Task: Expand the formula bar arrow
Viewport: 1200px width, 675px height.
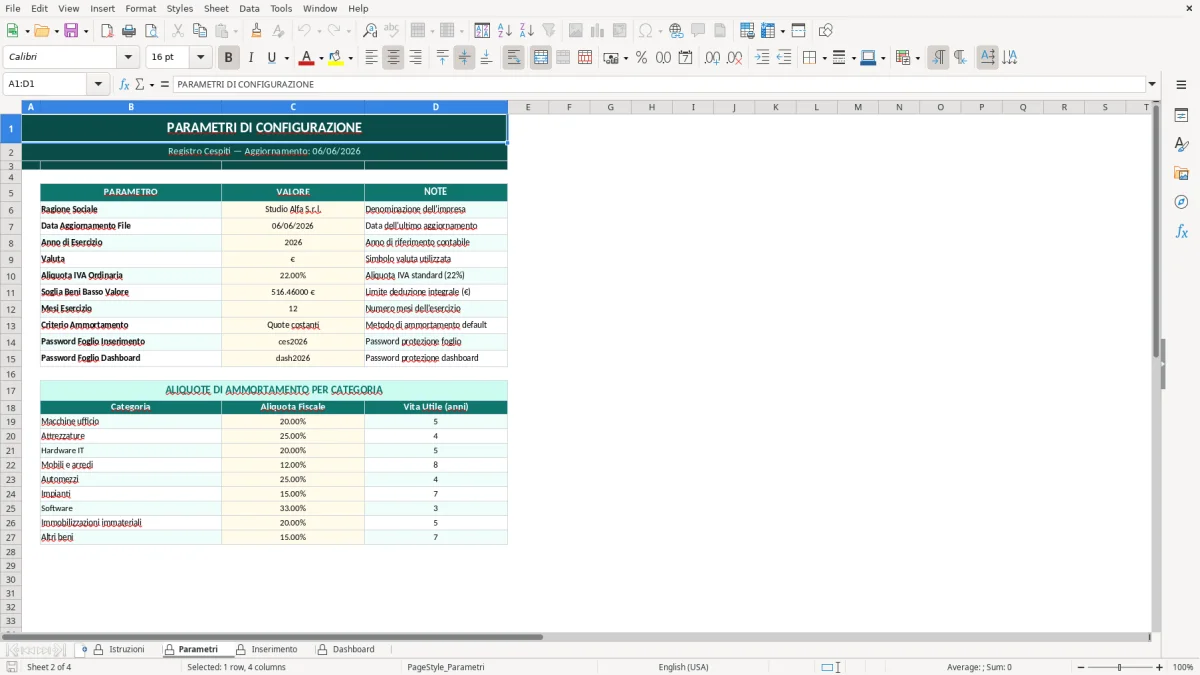Action: [1152, 84]
